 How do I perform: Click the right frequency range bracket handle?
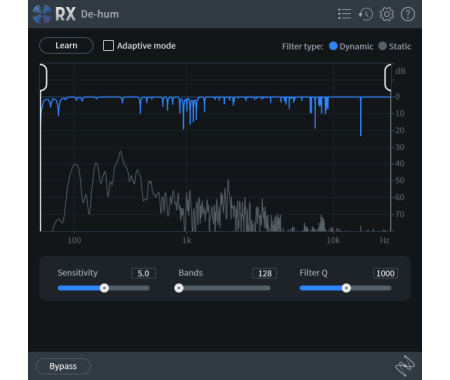coord(388,77)
